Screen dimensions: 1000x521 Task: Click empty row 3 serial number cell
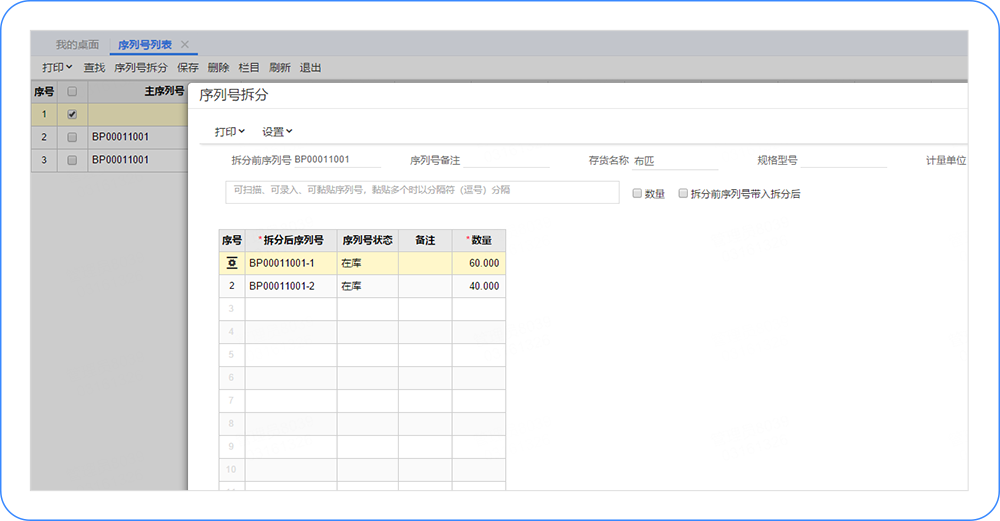(x=291, y=309)
